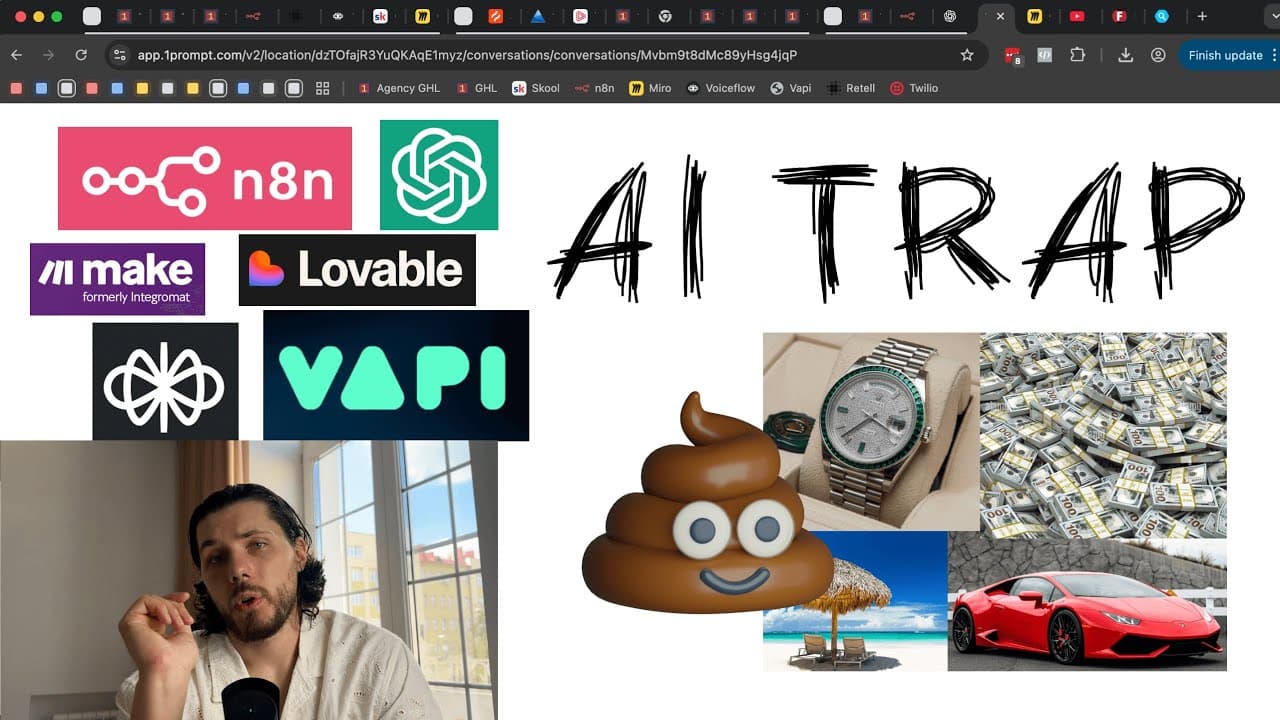1280x720 pixels.
Task: Open the Skool bookmark
Action: pyautogui.click(x=536, y=88)
